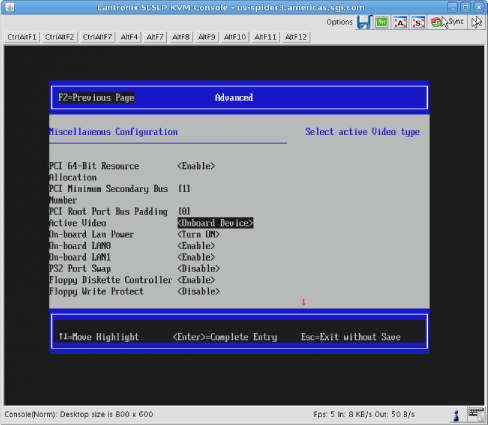Click the 'Miscellaneous Configuration' title

tap(113, 132)
